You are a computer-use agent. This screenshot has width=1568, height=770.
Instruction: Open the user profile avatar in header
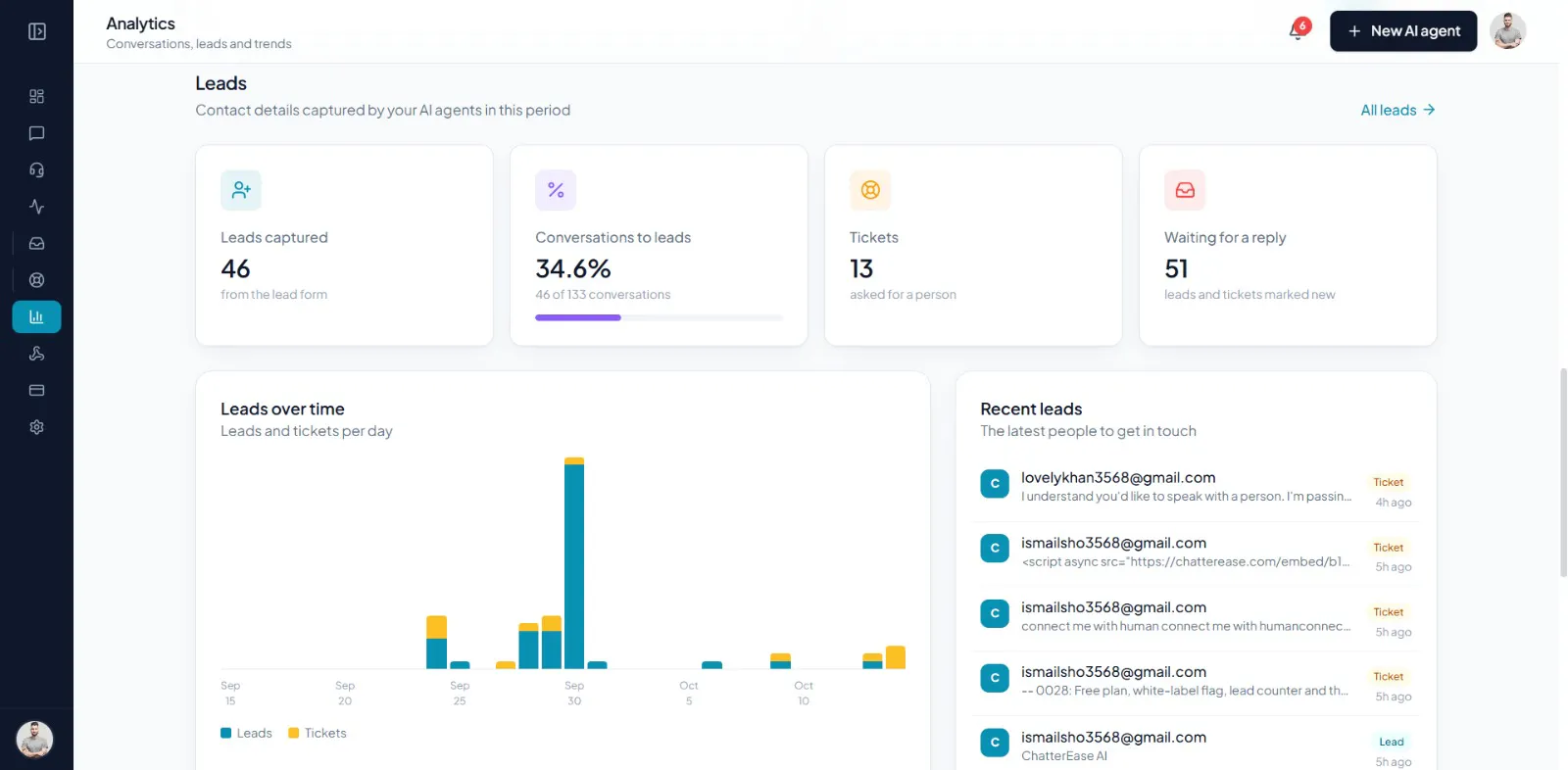pyautogui.click(x=1508, y=31)
